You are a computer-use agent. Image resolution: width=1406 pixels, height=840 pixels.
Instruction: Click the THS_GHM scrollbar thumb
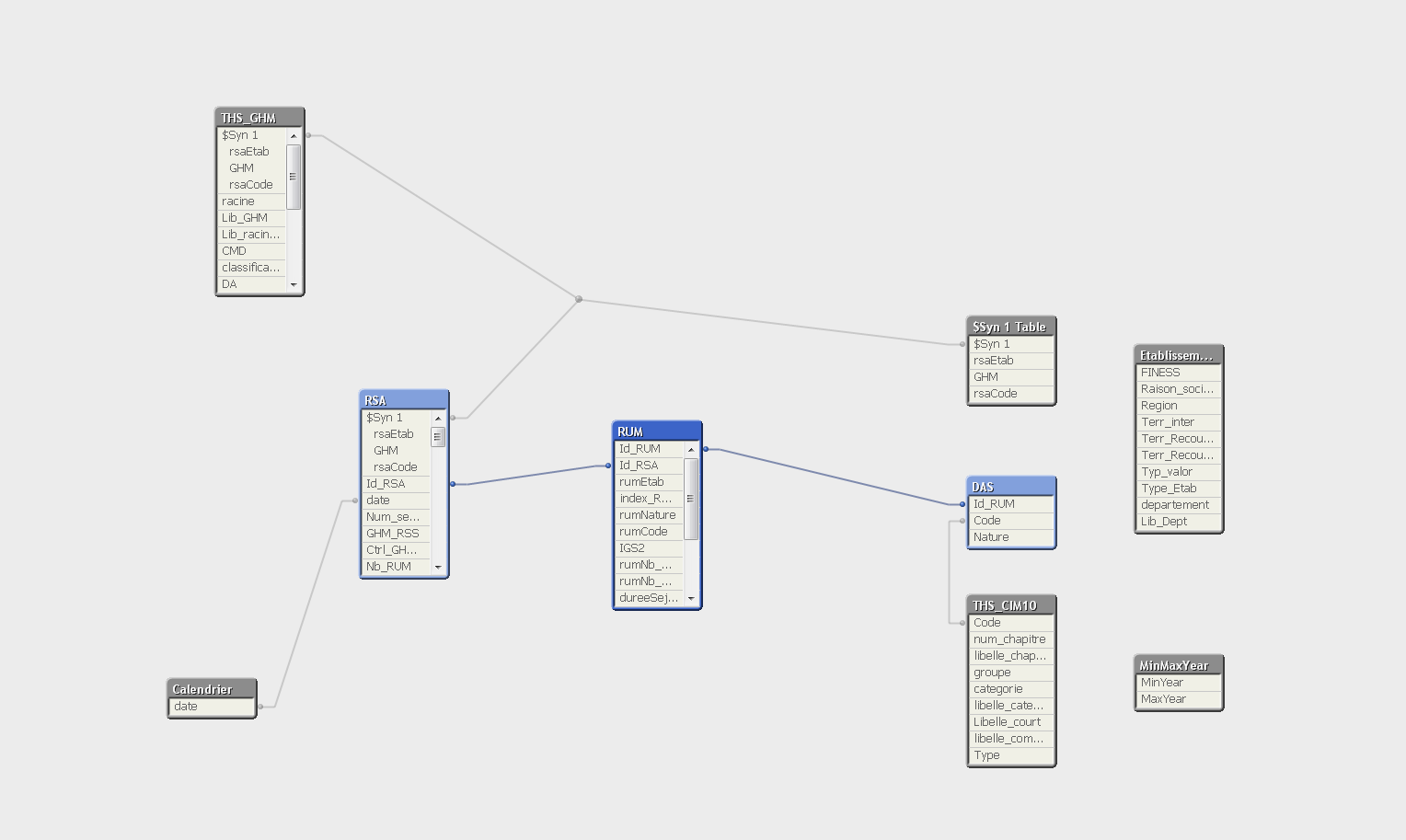coord(294,177)
